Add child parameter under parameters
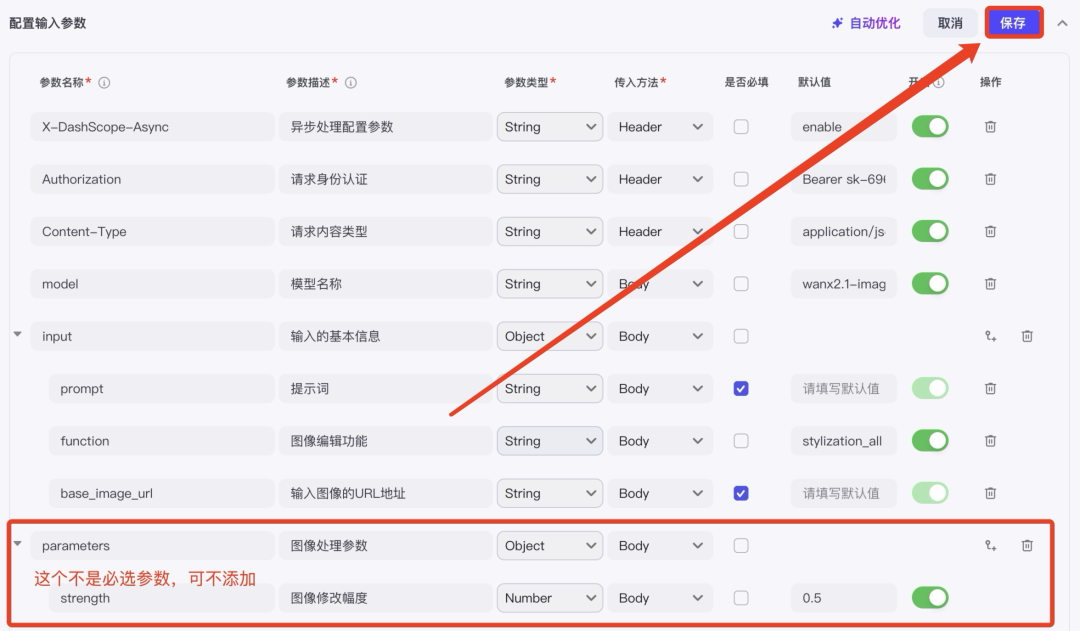The image size is (1080, 631). click(x=990, y=546)
